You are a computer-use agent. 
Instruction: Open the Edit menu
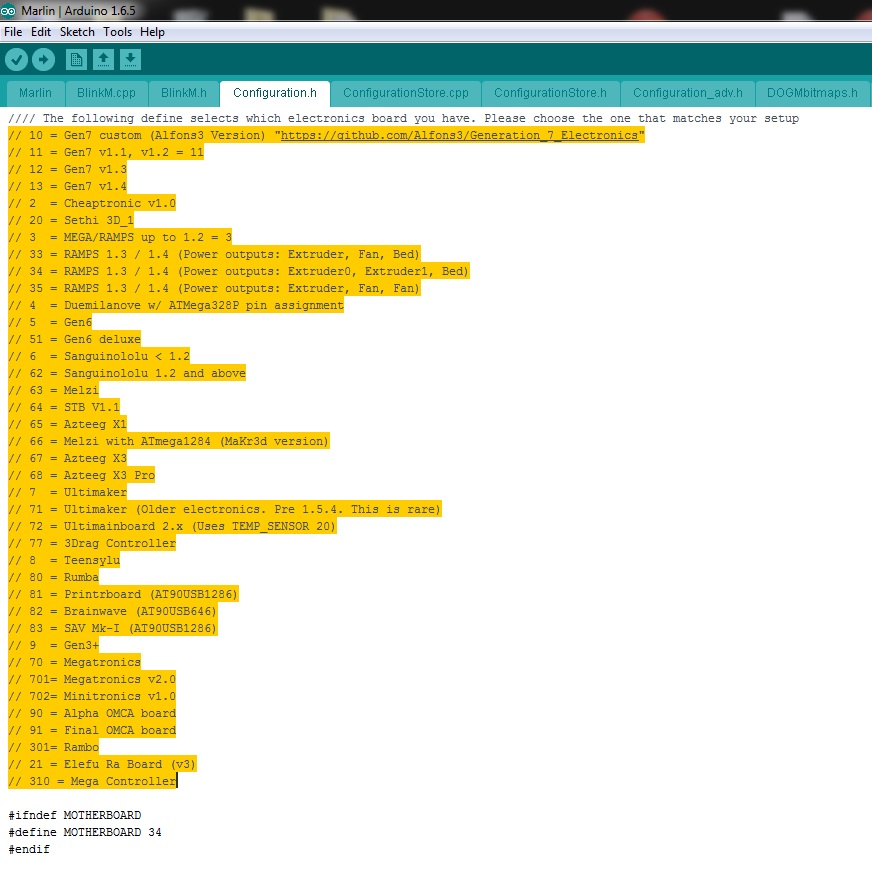[x=41, y=32]
